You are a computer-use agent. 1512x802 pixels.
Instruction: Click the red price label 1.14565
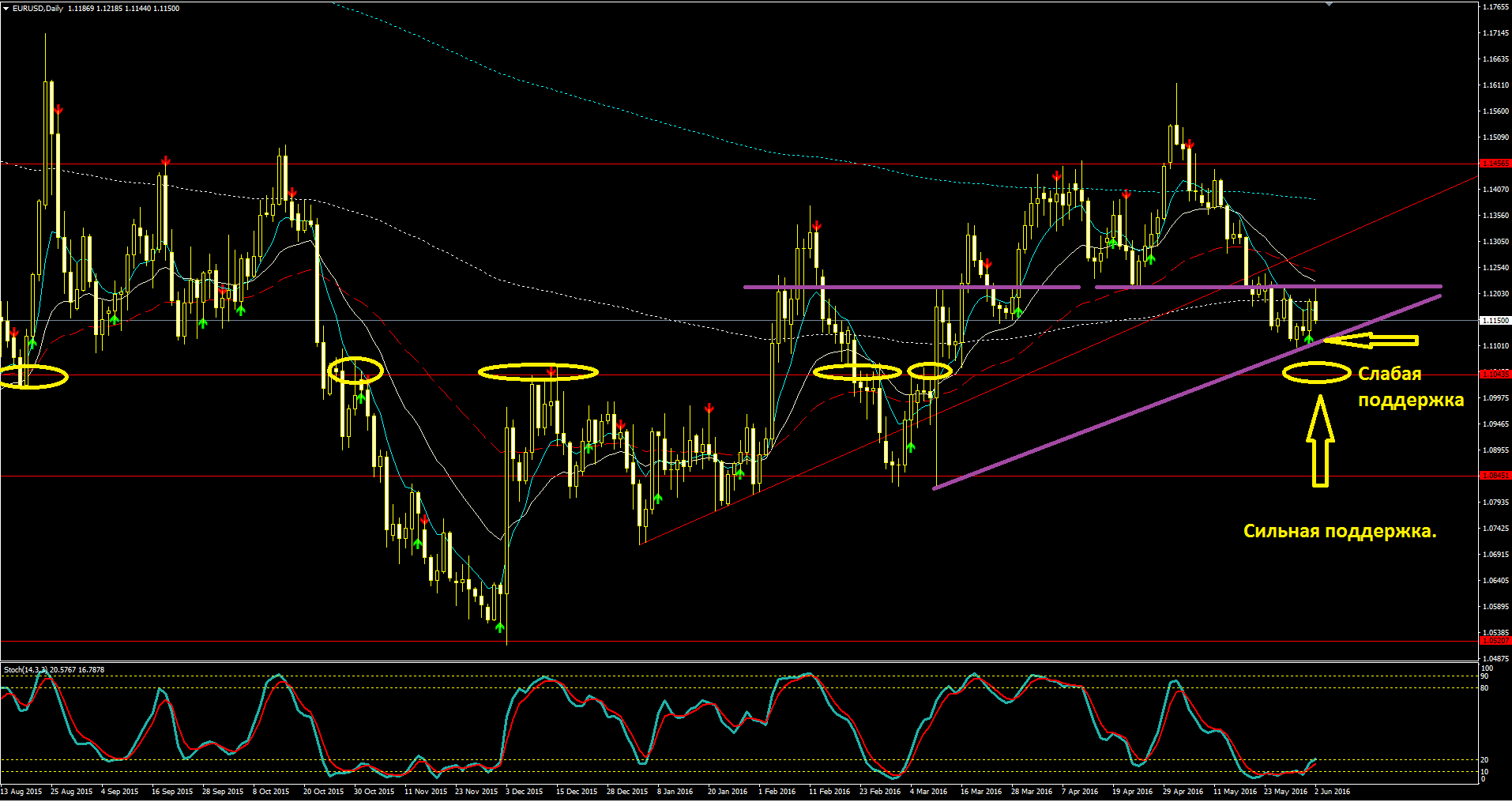click(x=1495, y=164)
